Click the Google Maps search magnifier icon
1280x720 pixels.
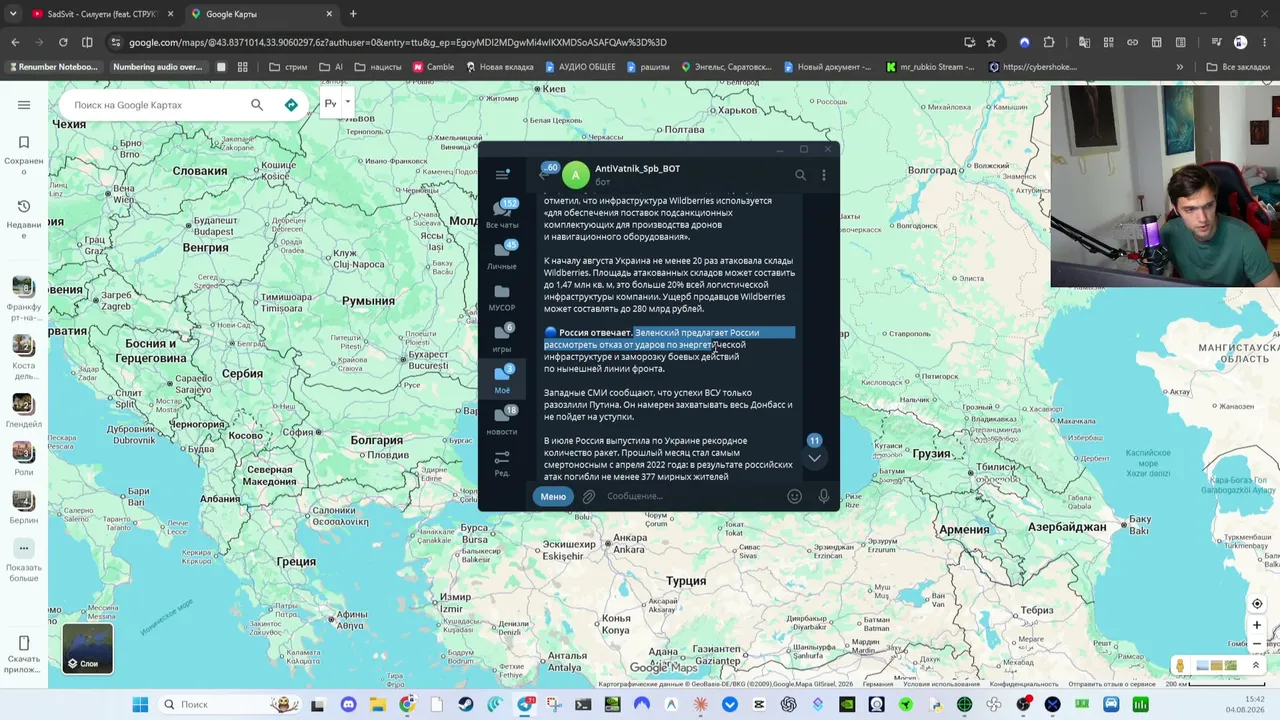(x=257, y=105)
